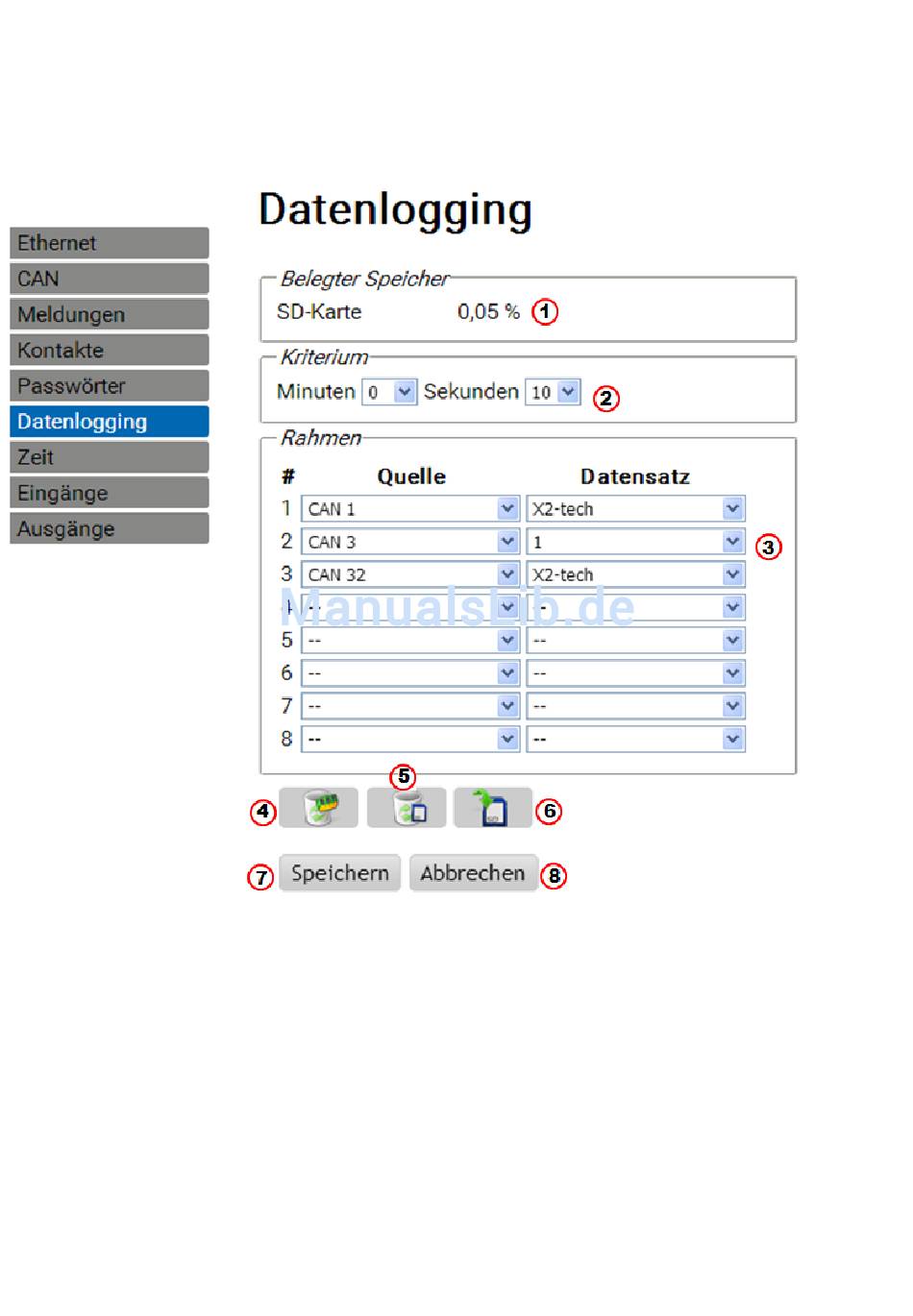Open Quelle dropdown showing CAN 1

(x=410, y=509)
